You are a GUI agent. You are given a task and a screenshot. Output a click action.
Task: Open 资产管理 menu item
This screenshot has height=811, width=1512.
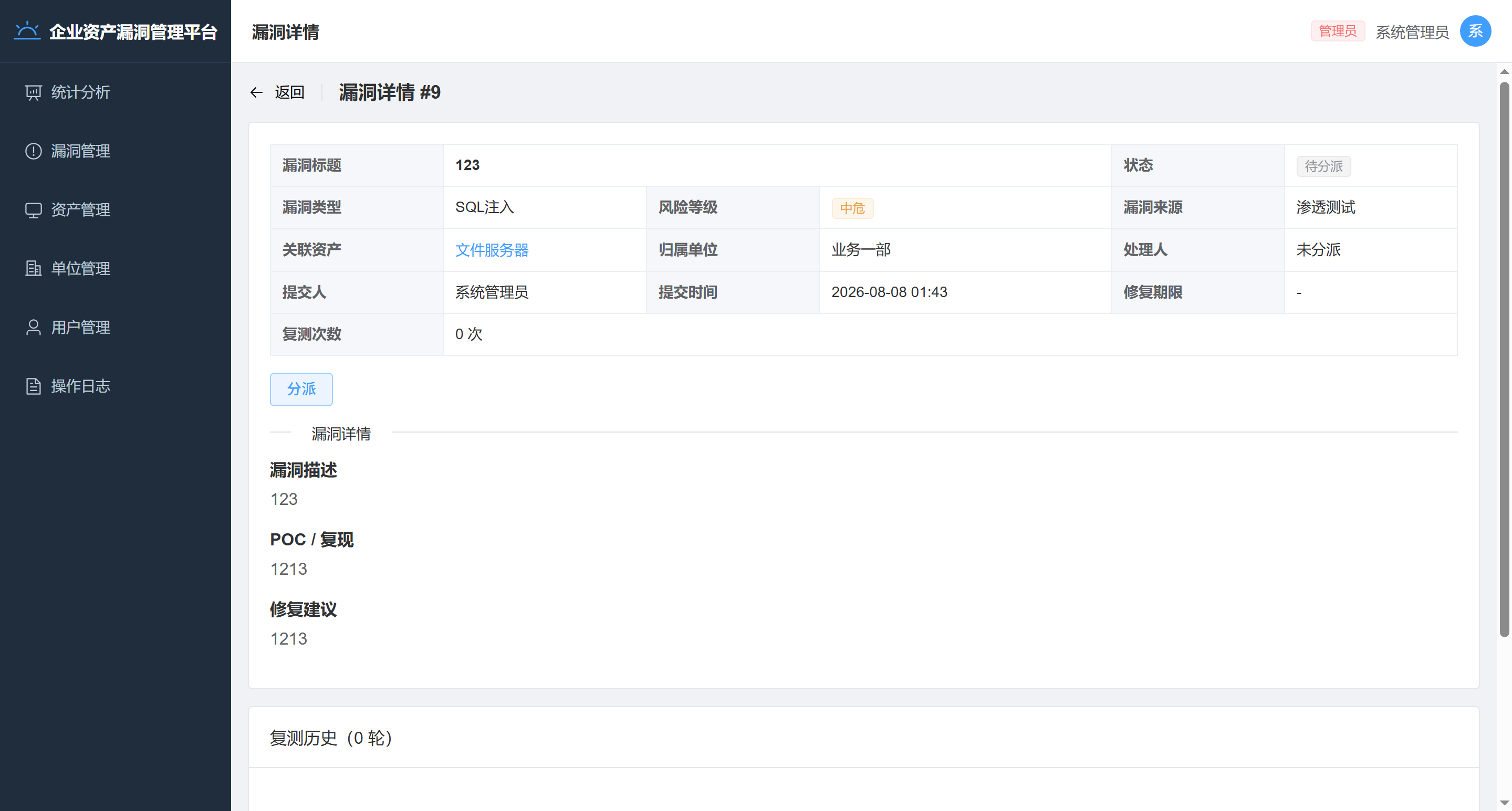tap(116, 210)
